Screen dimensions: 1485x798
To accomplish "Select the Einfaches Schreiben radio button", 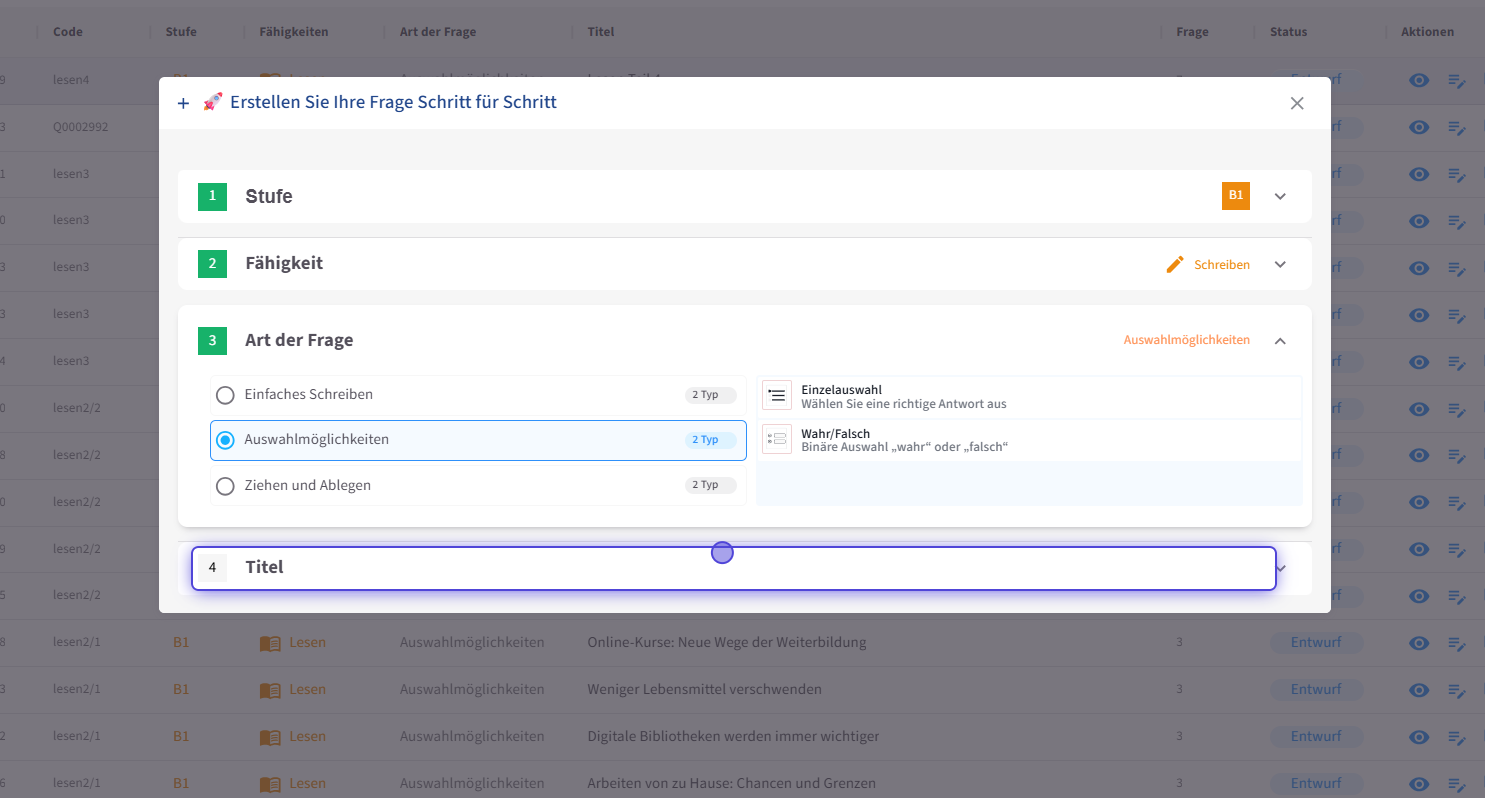I will [226, 395].
